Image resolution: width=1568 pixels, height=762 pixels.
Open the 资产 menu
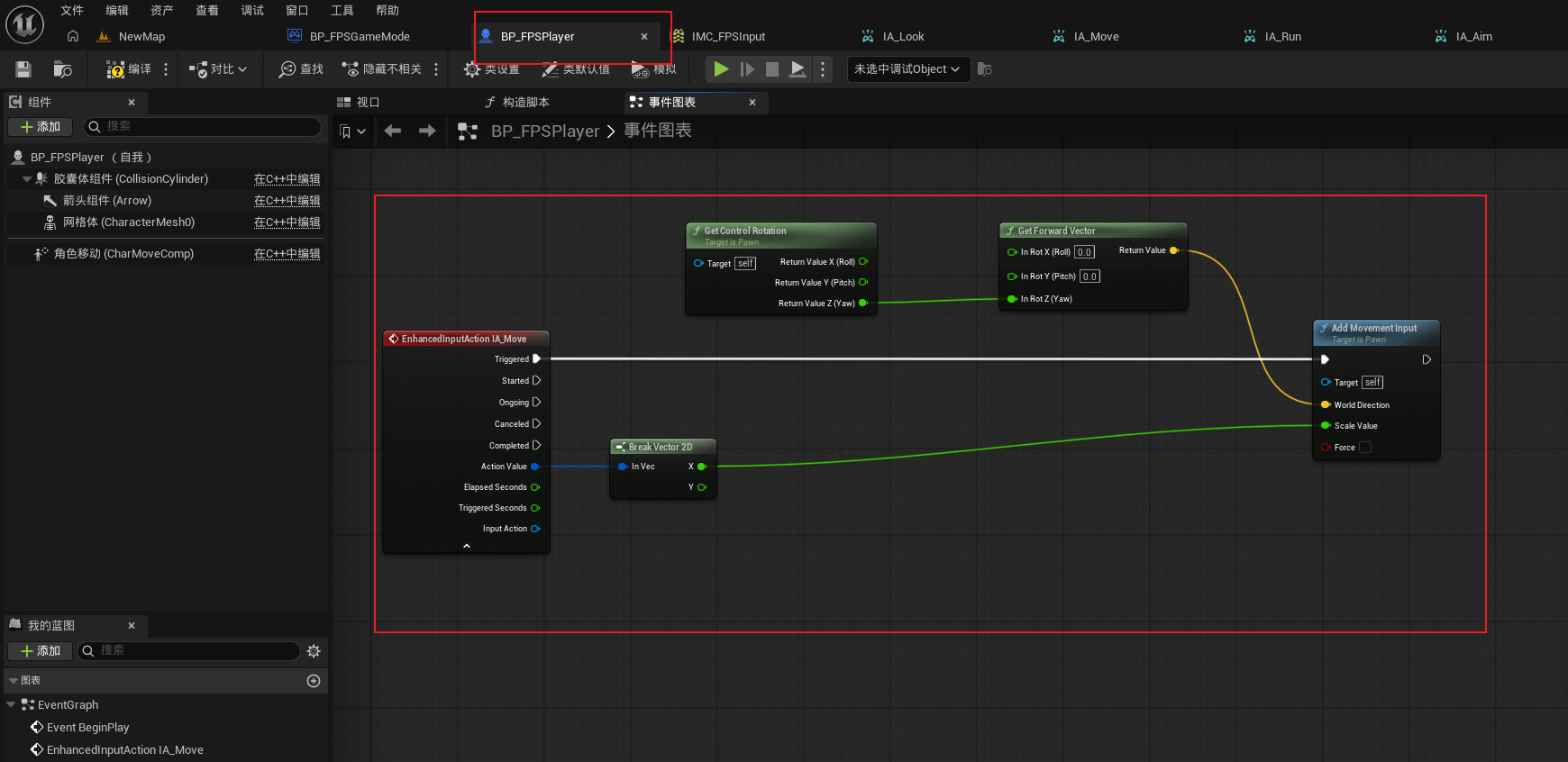pos(162,11)
